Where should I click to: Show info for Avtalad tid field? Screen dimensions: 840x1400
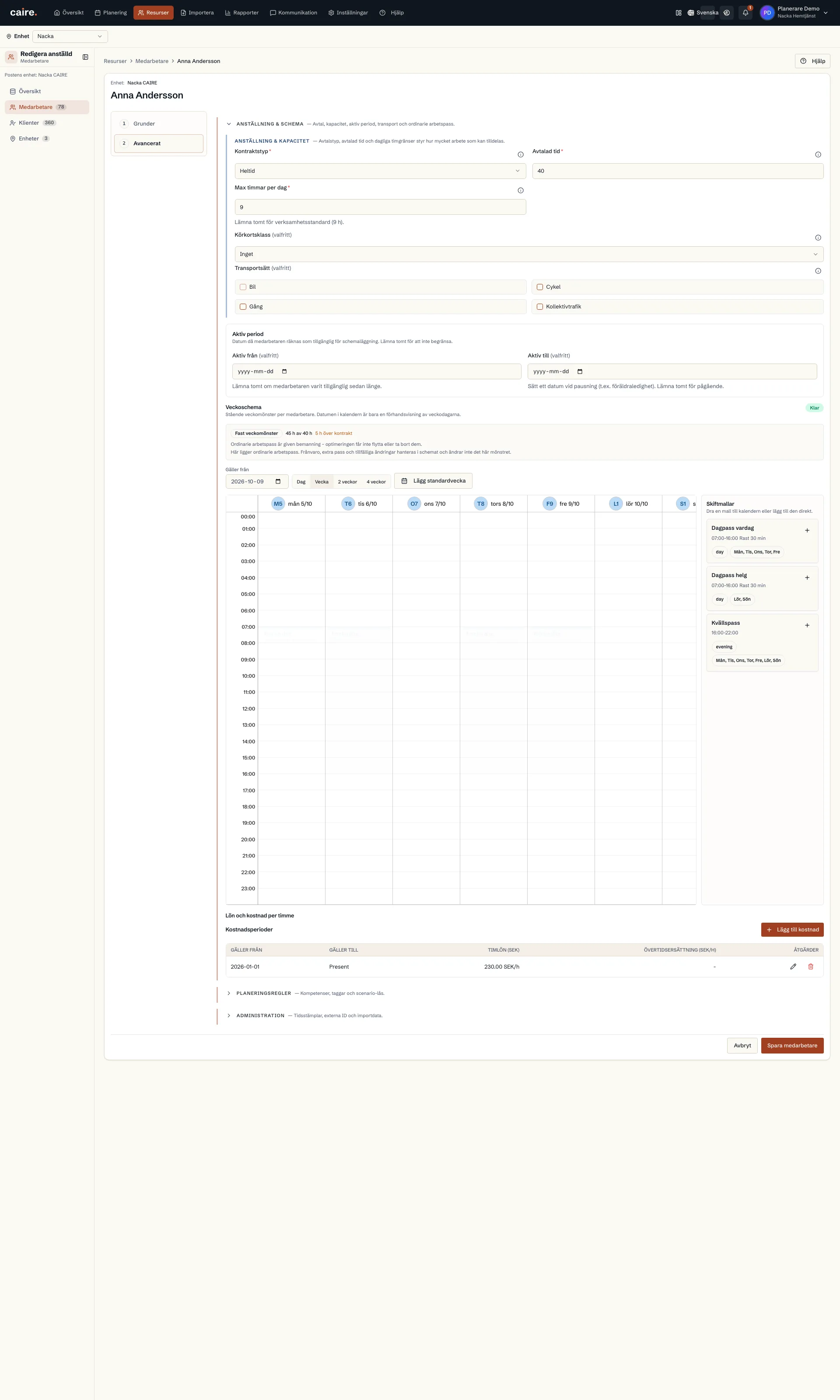coord(818,154)
